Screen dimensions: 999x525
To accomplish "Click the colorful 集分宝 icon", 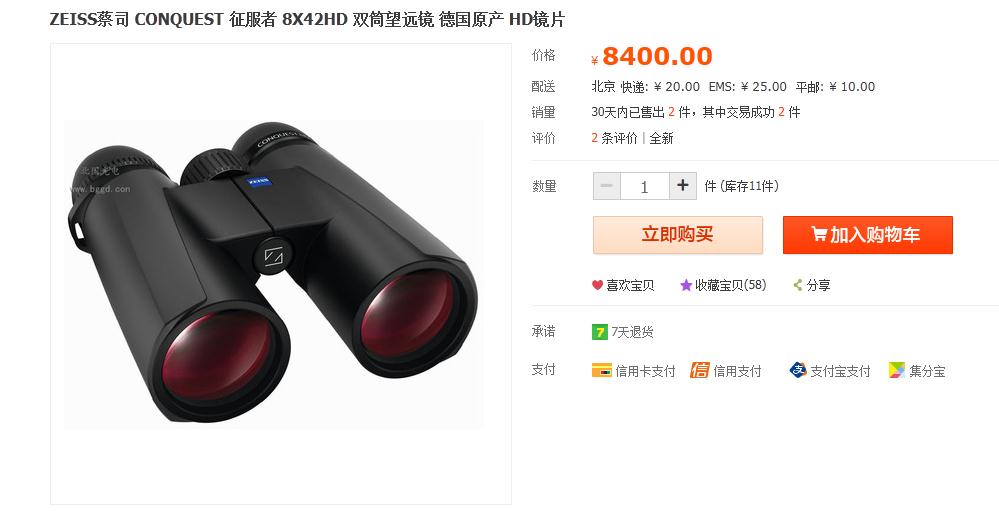I will [x=896, y=370].
